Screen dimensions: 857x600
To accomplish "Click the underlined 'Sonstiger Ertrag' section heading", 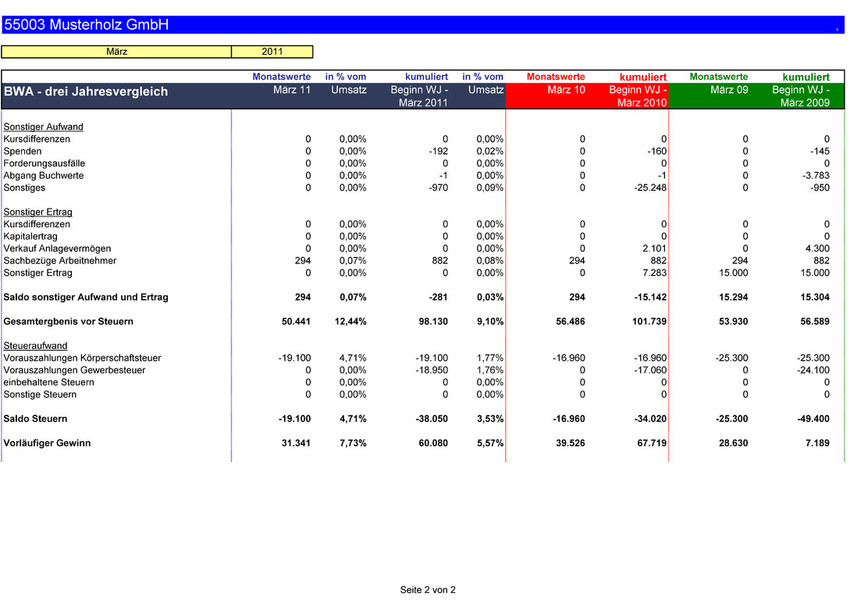I will (x=38, y=212).
